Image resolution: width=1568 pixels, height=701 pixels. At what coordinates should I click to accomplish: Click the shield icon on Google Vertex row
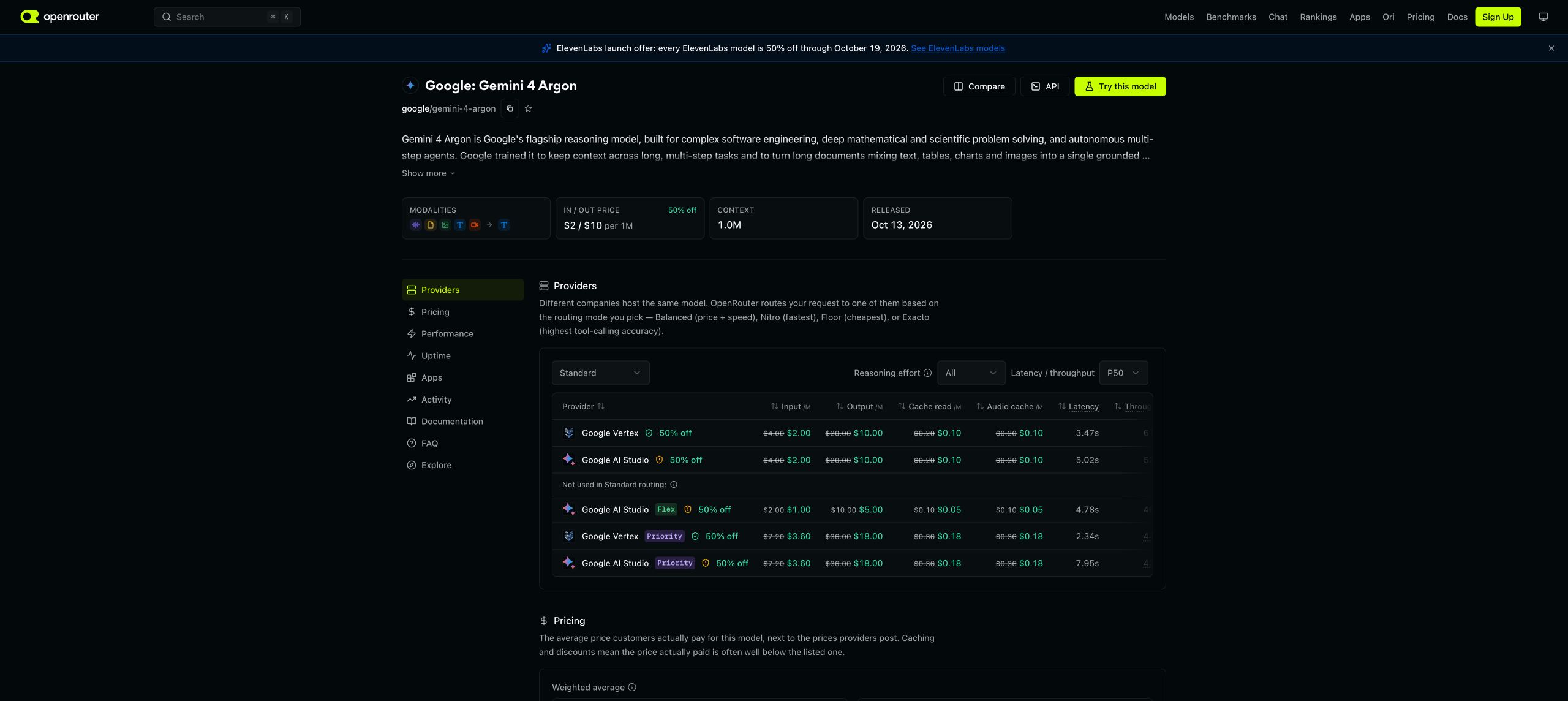(649, 433)
